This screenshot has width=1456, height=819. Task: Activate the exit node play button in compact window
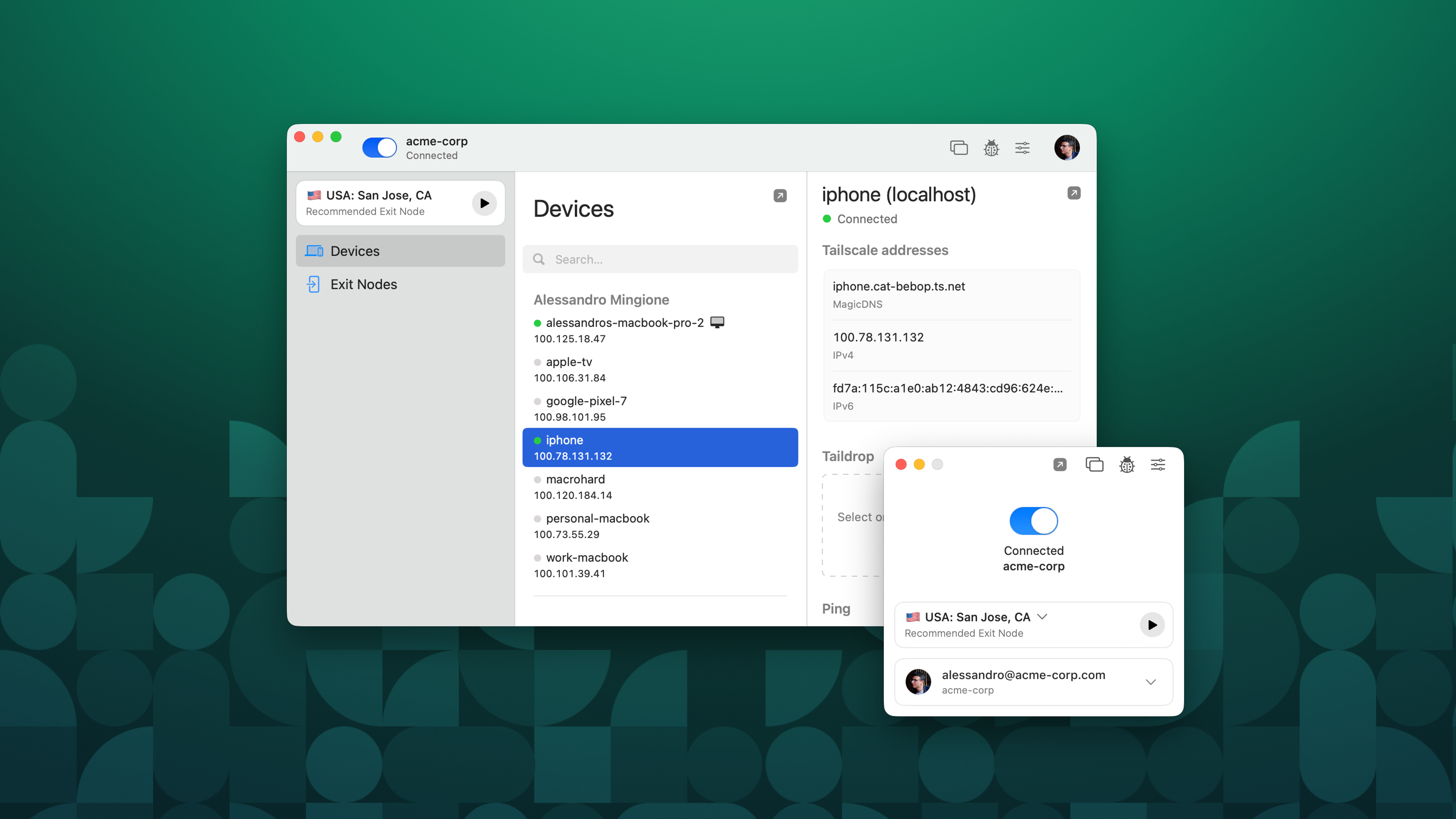1153,625
